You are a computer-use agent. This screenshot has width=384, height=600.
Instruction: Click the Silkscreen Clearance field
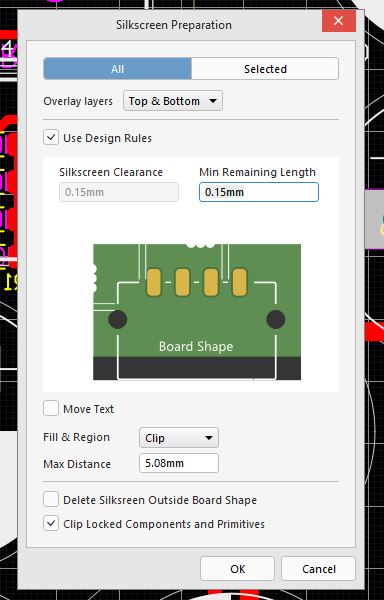[119, 192]
